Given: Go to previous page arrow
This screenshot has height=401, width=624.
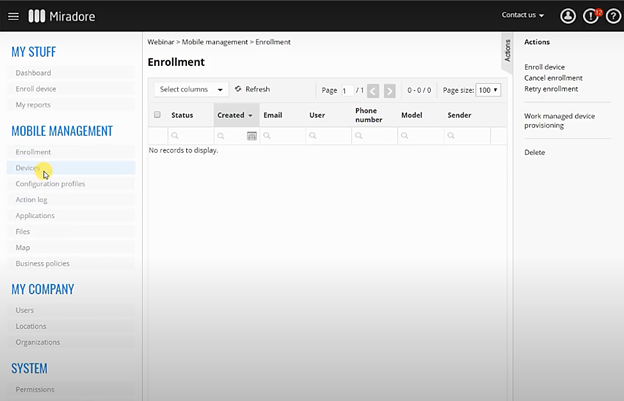Looking at the screenshot, I should coord(373,90).
